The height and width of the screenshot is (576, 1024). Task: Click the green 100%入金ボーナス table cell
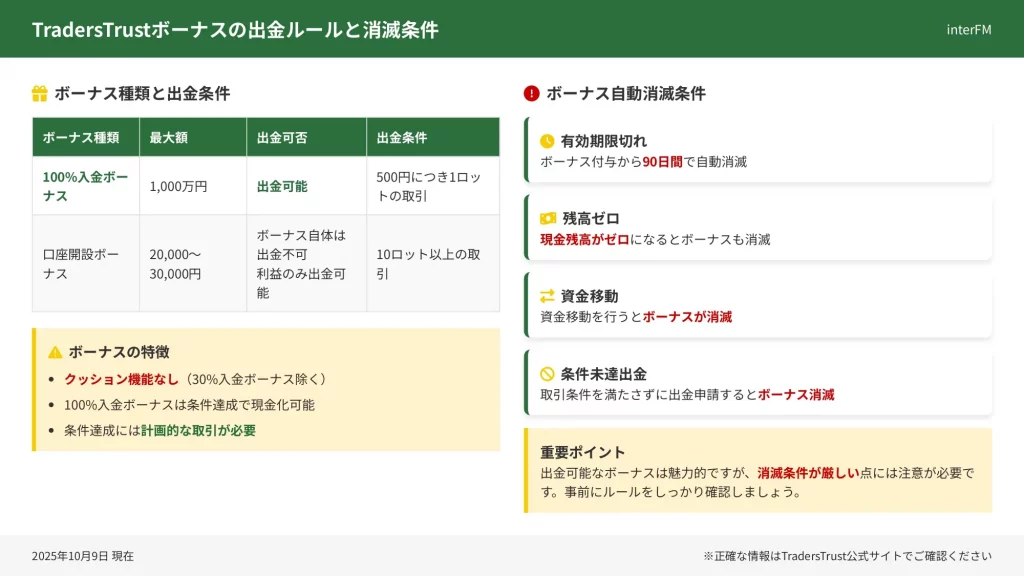[85, 186]
